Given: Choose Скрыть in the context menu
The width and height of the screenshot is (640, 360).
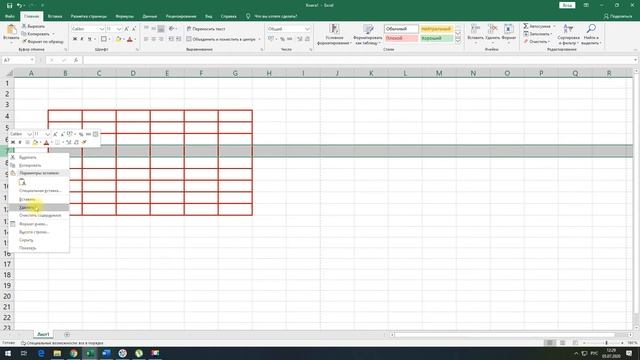Looking at the screenshot, I should (x=38, y=240).
